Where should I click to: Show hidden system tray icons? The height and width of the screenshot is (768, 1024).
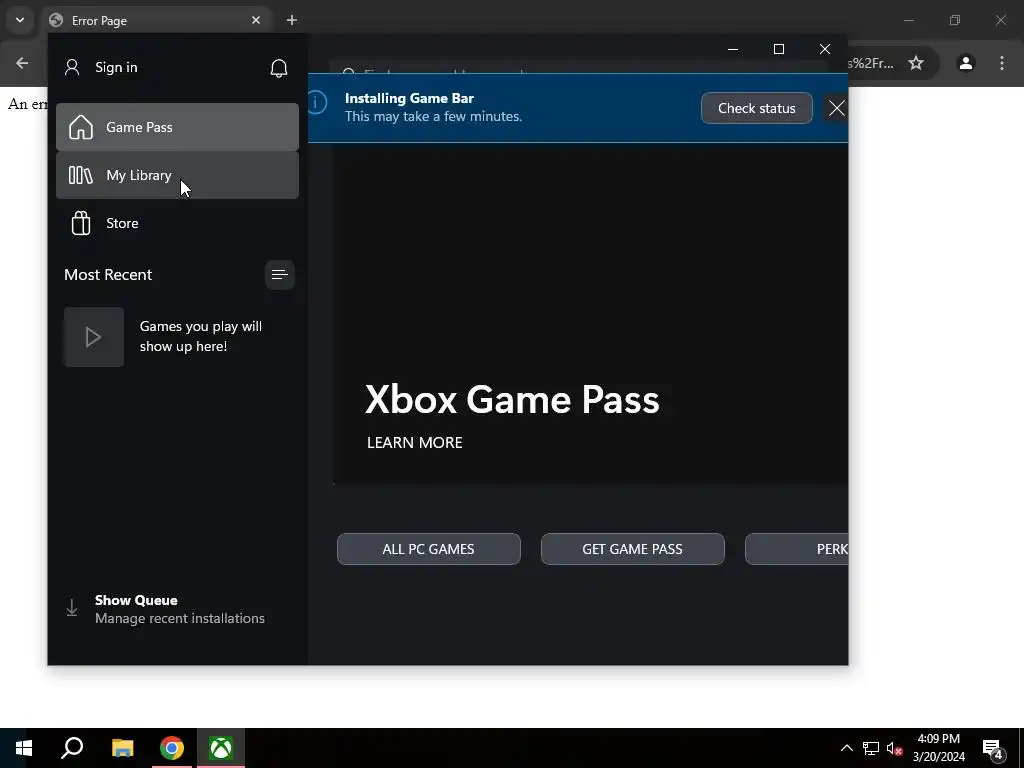point(846,748)
